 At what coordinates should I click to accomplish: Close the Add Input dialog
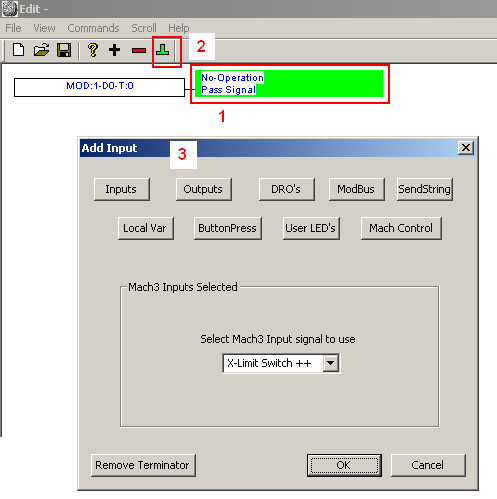pyautogui.click(x=466, y=148)
